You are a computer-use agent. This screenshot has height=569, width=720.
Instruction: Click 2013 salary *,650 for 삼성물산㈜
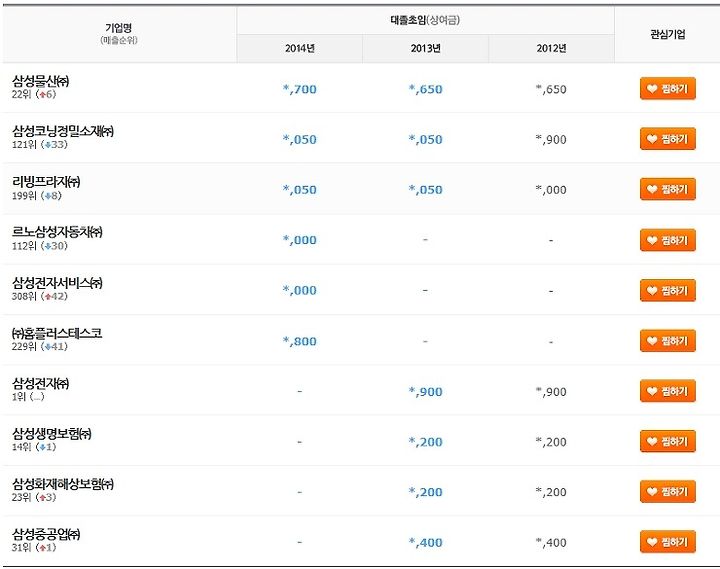(x=426, y=89)
